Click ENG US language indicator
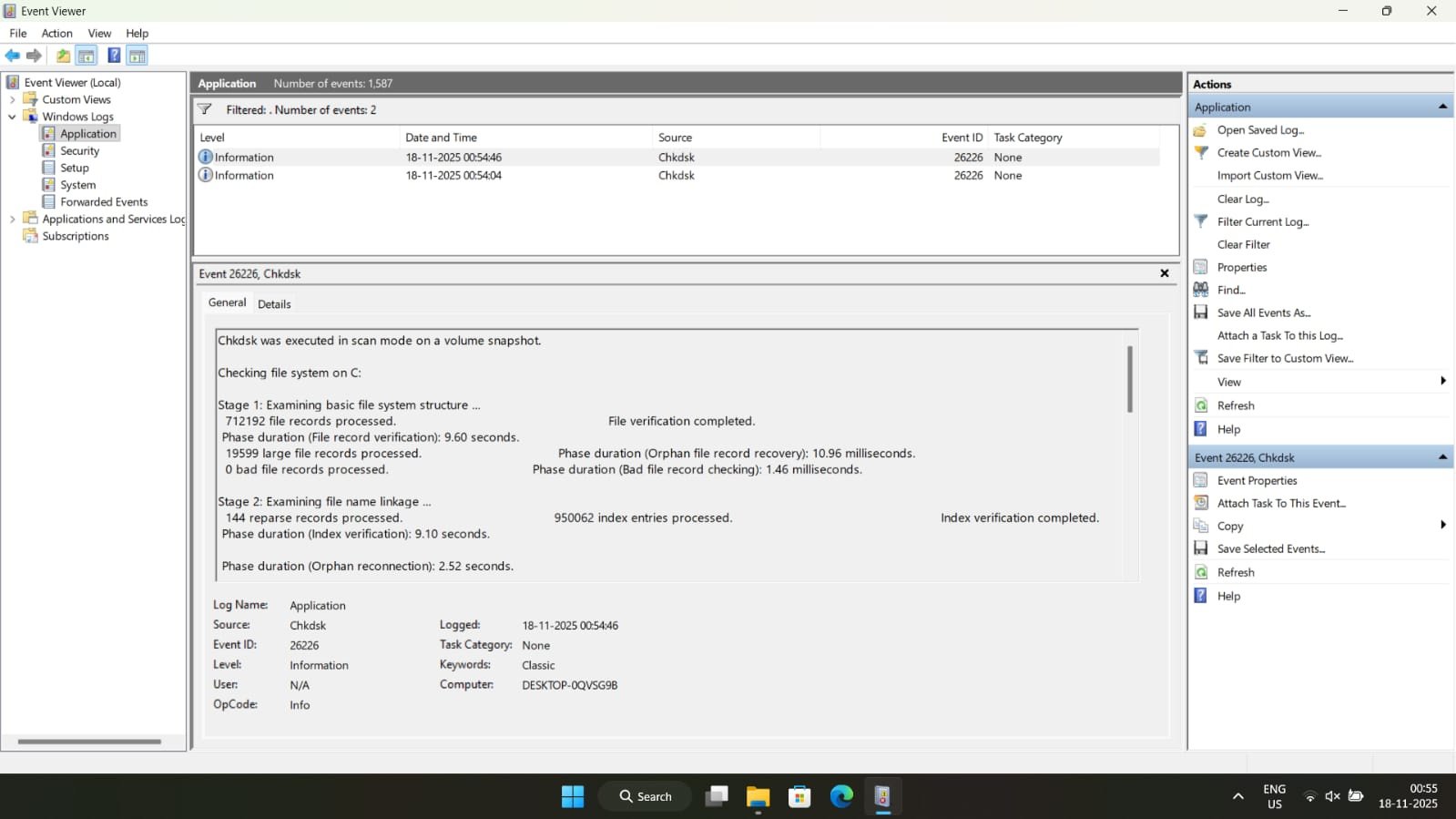This screenshot has height=819, width=1456. [1274, 796]
